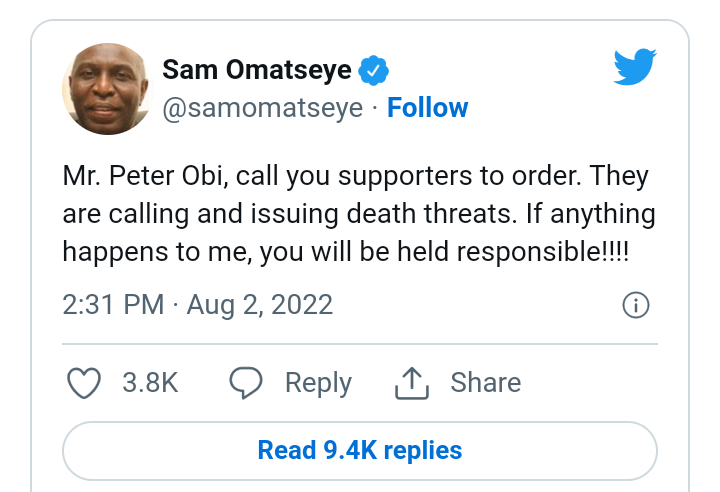Click the empty card space right of Share
The image size is (720, 492).
[590, 383]
